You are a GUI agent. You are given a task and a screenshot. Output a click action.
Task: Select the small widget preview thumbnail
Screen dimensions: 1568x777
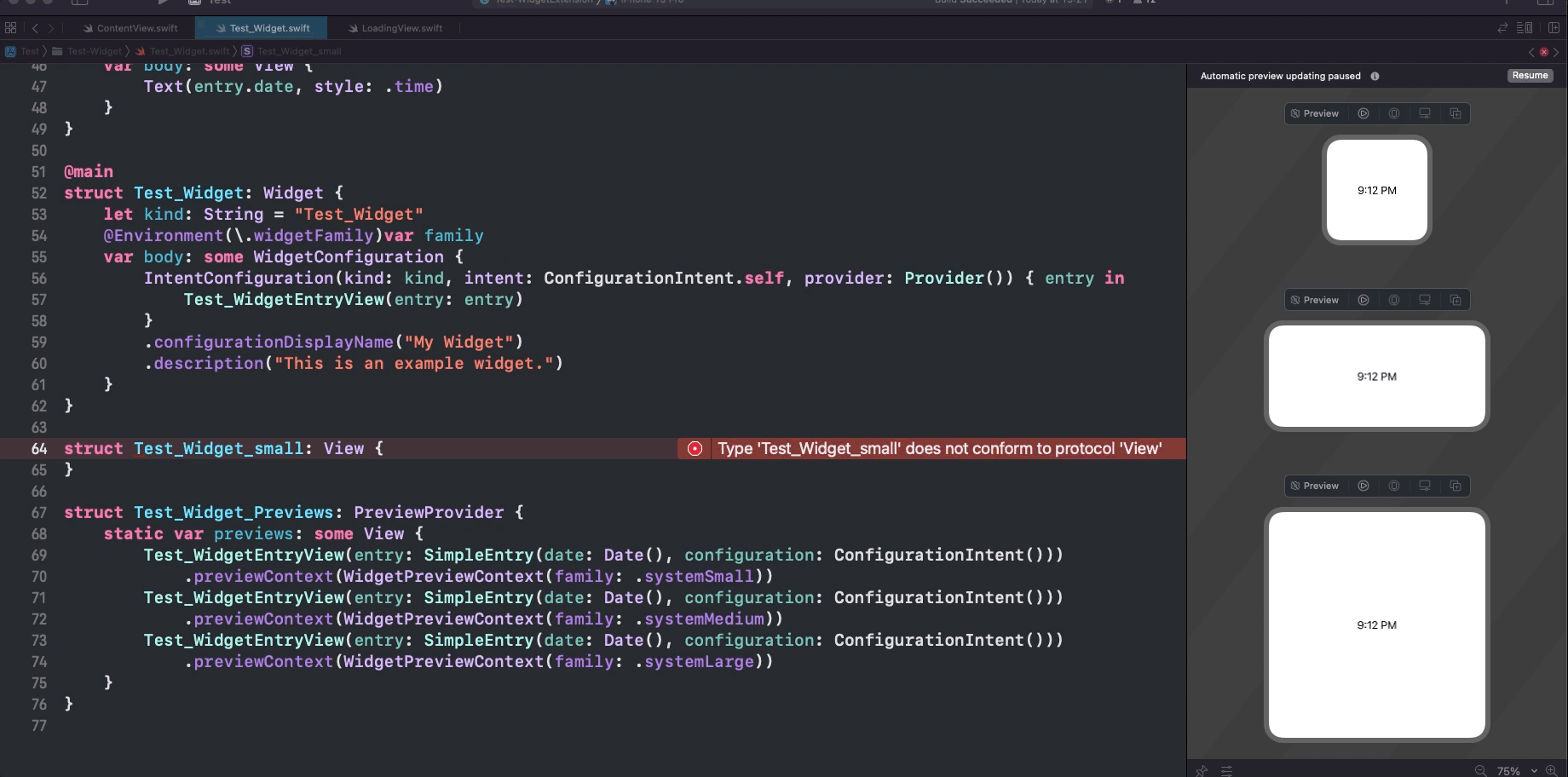(1377, 190)
